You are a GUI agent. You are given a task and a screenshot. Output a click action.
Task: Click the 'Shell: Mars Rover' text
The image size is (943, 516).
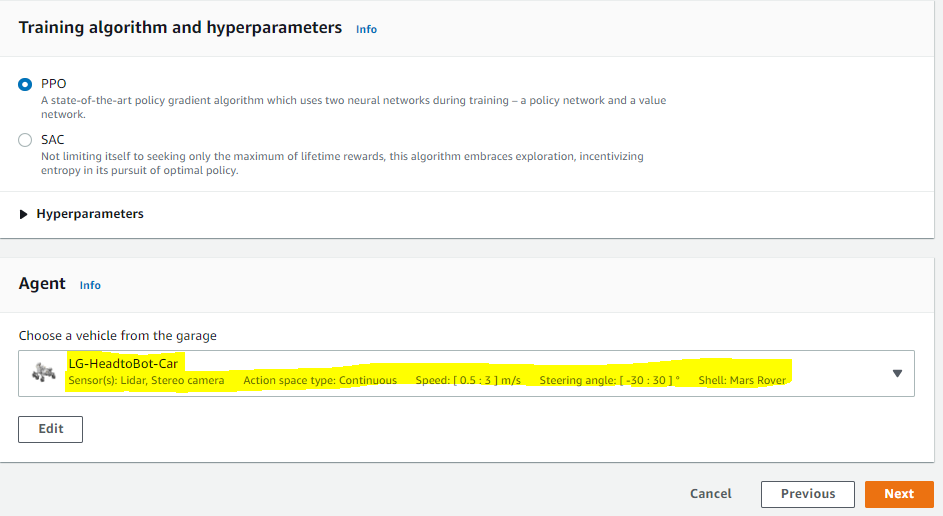click(x=742, y=380)
